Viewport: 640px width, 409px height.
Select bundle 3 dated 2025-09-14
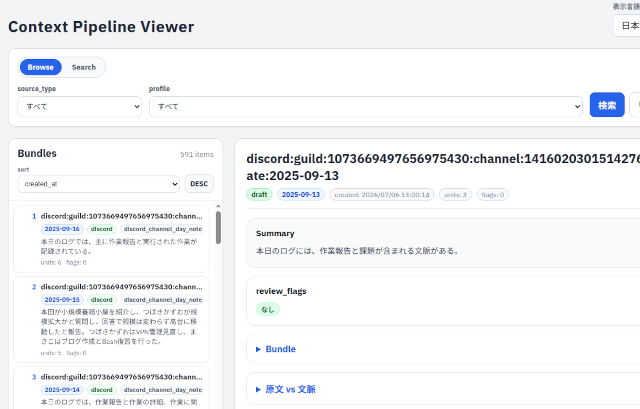(x=111, y=388)
